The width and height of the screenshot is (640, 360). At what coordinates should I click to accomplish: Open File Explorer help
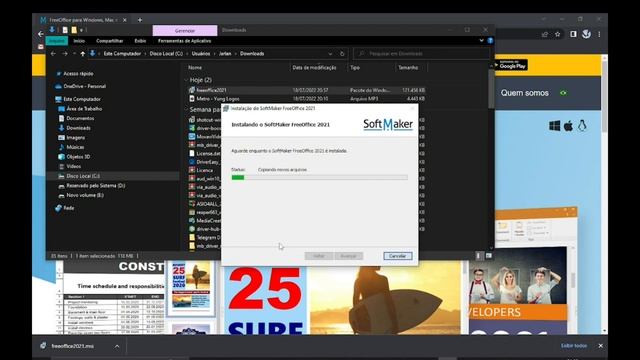(x=490, y=40)
